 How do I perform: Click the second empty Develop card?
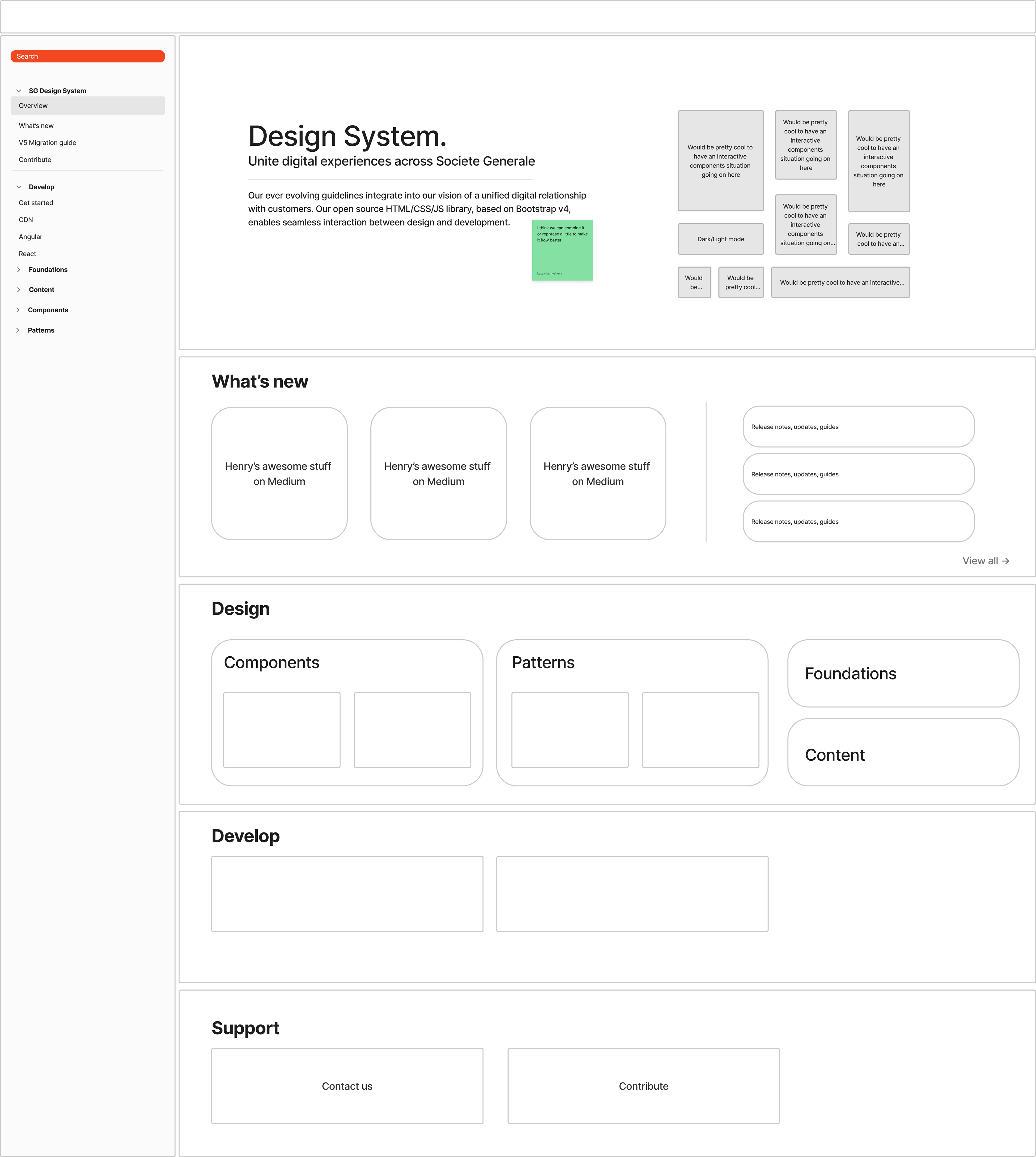(632, 894)
